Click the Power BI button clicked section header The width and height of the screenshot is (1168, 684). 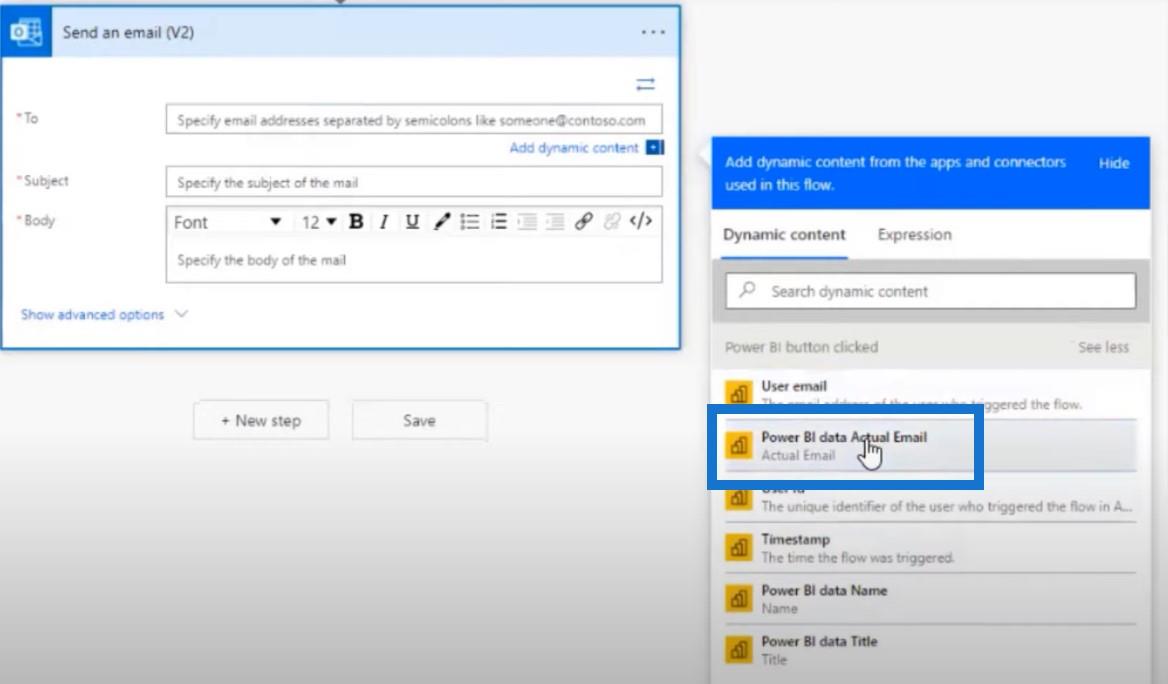tap(802, 347)
